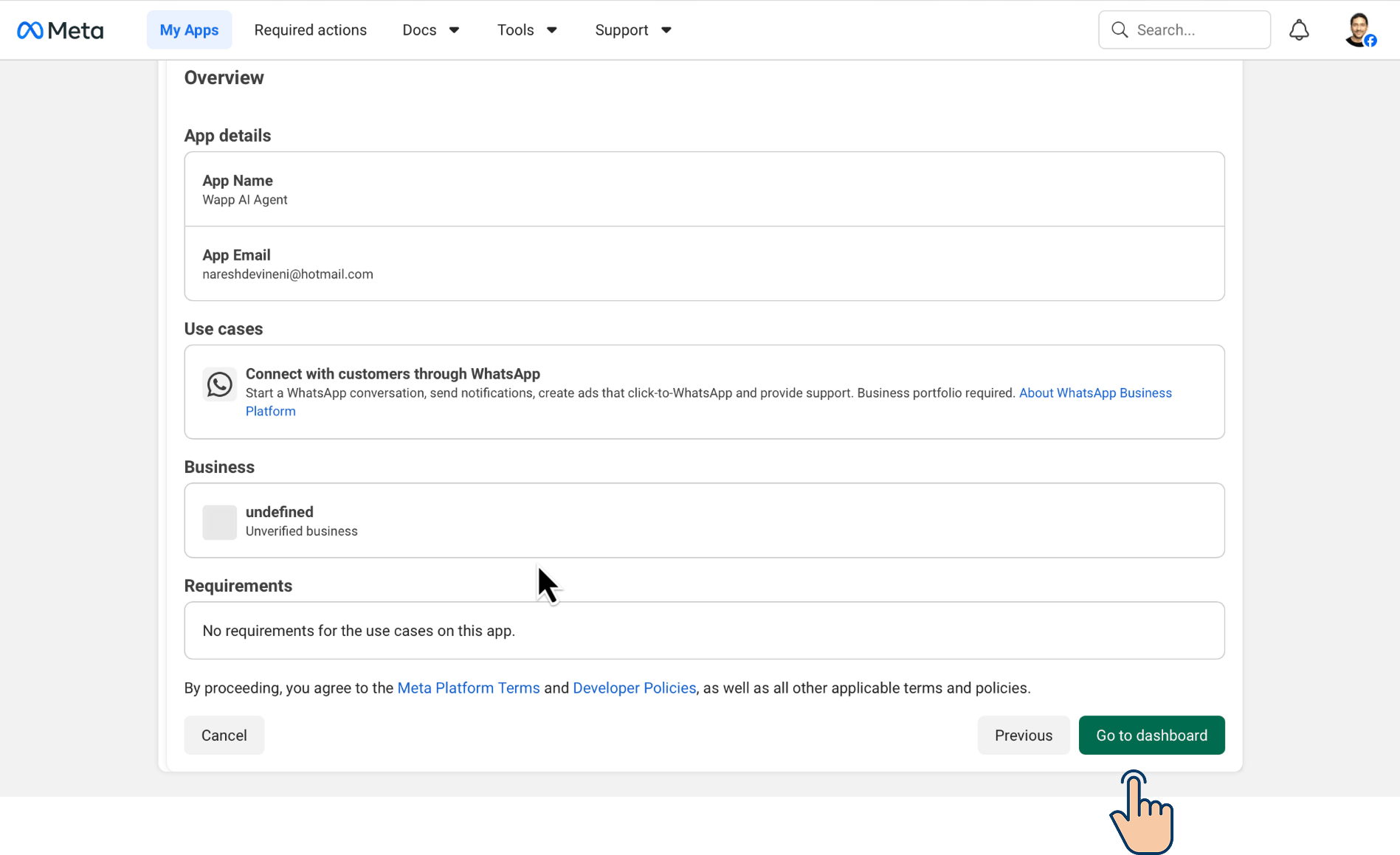Click the Cancel button
The width and height of the screenshot is (1400, 855).
pyautogui.click(x=224, y=735)
